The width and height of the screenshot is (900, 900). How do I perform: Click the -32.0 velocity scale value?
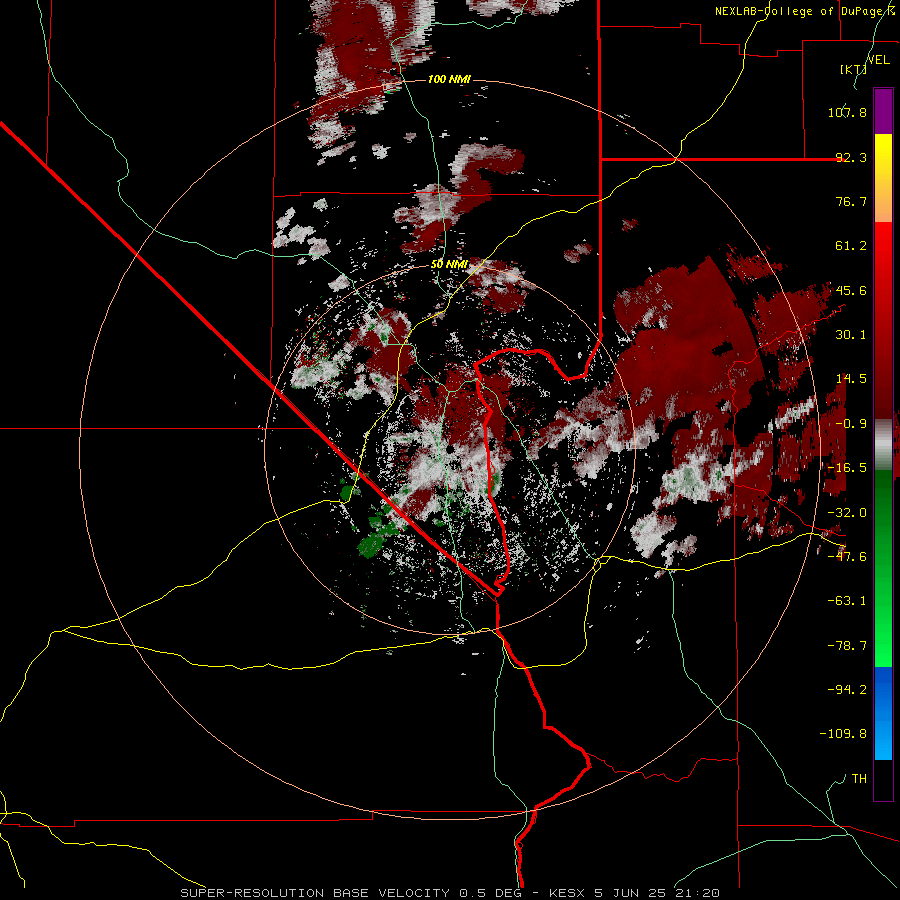pyautogui.click(x=847, y=513)
